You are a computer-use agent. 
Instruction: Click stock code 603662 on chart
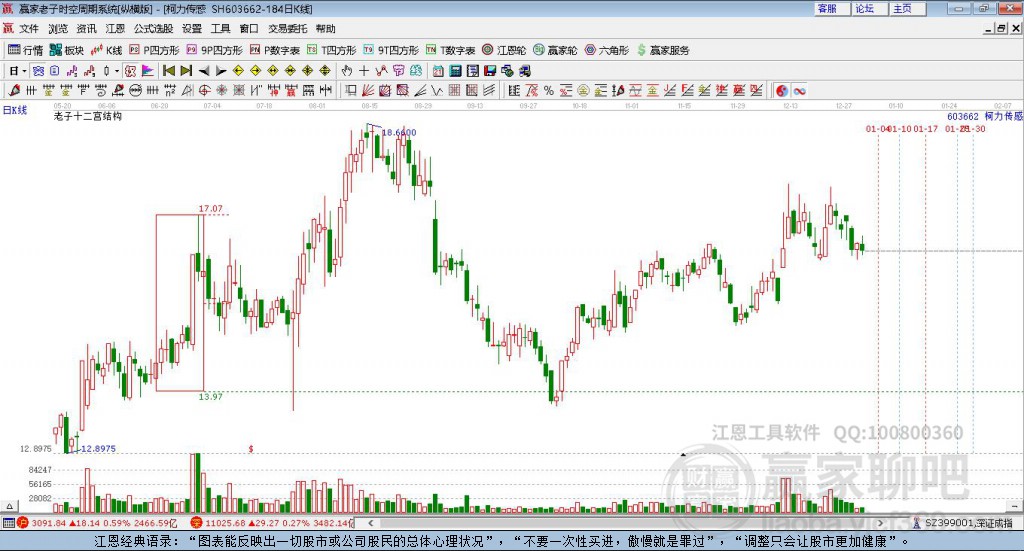[963, 116]
